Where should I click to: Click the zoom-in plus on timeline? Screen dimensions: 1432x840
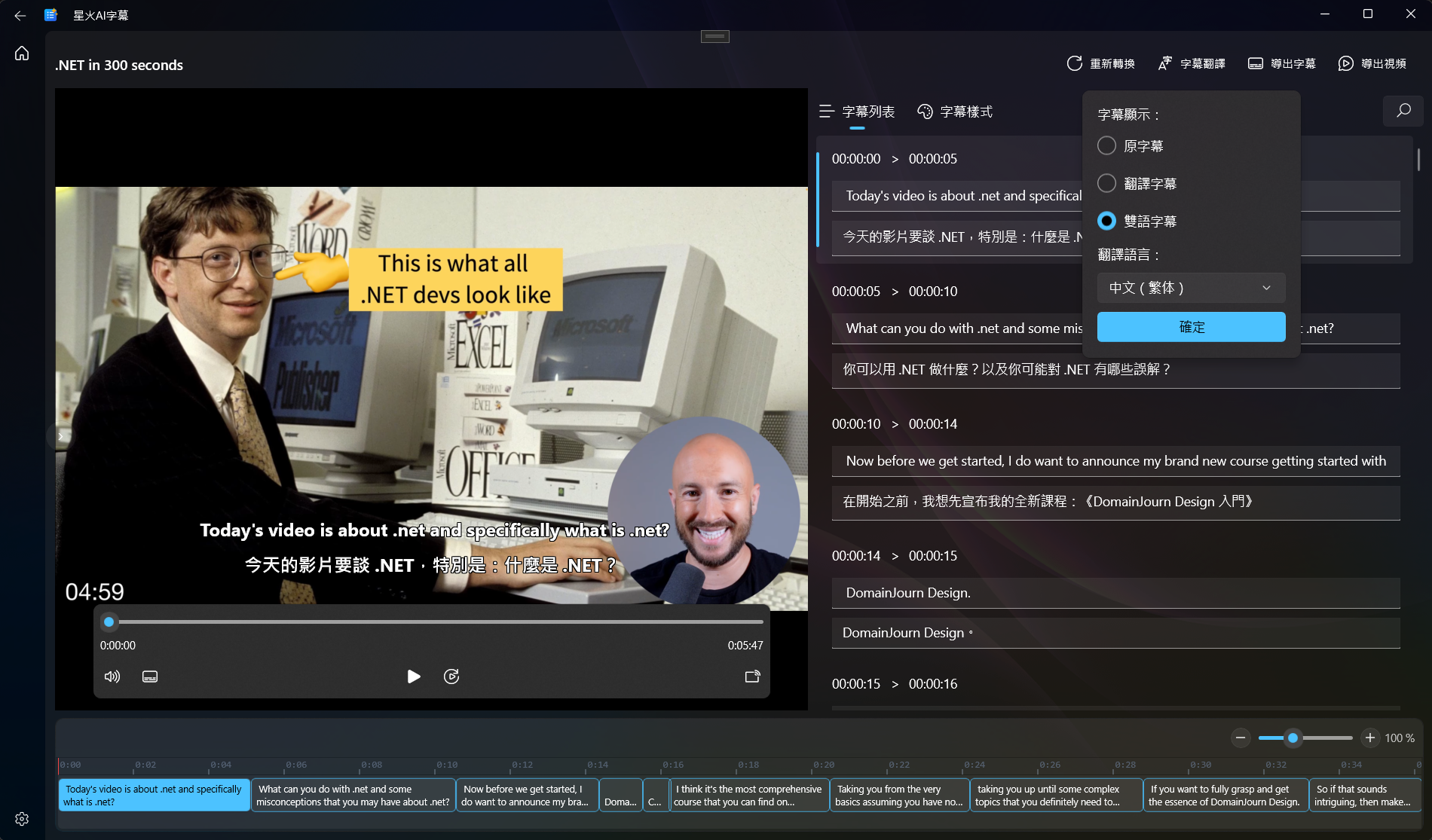click(x=1370, y=738)
